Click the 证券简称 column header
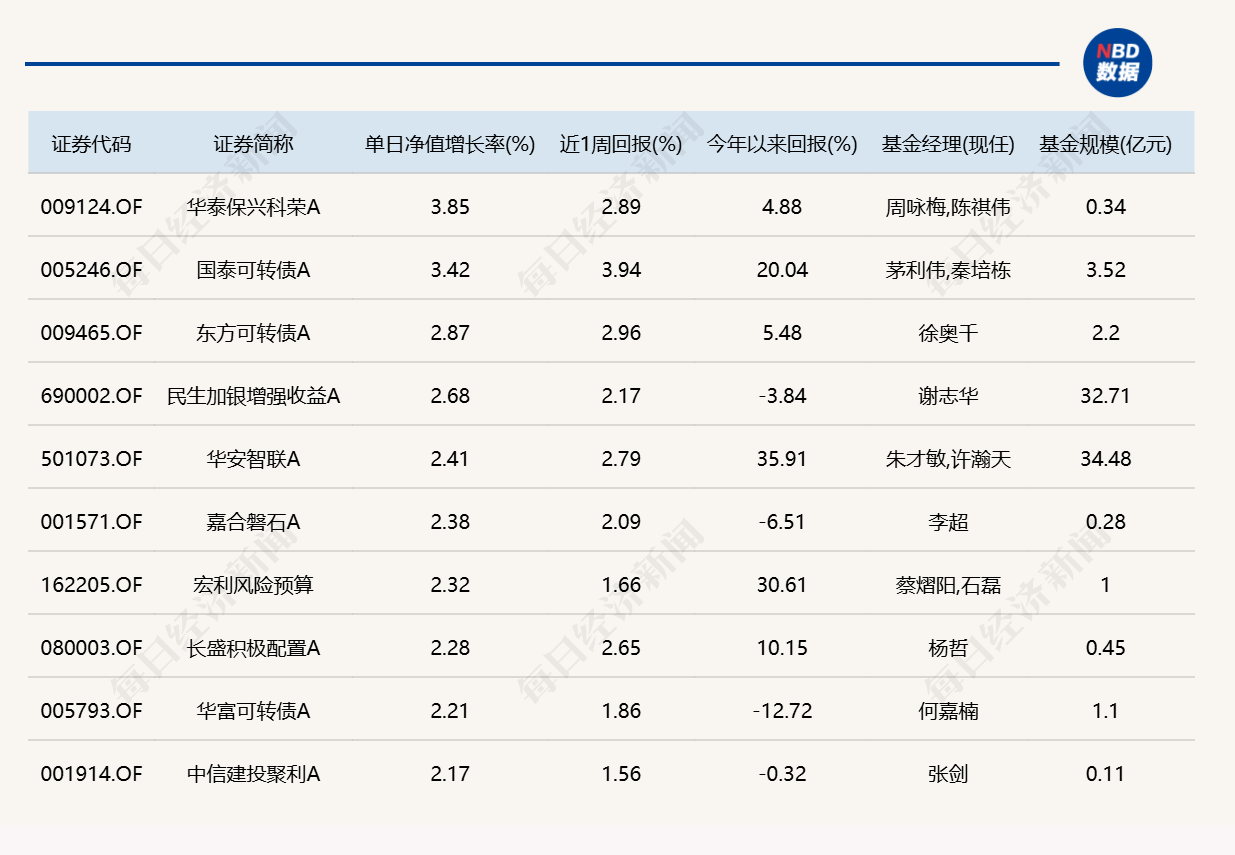The image size is (1235, 855). 253,143
